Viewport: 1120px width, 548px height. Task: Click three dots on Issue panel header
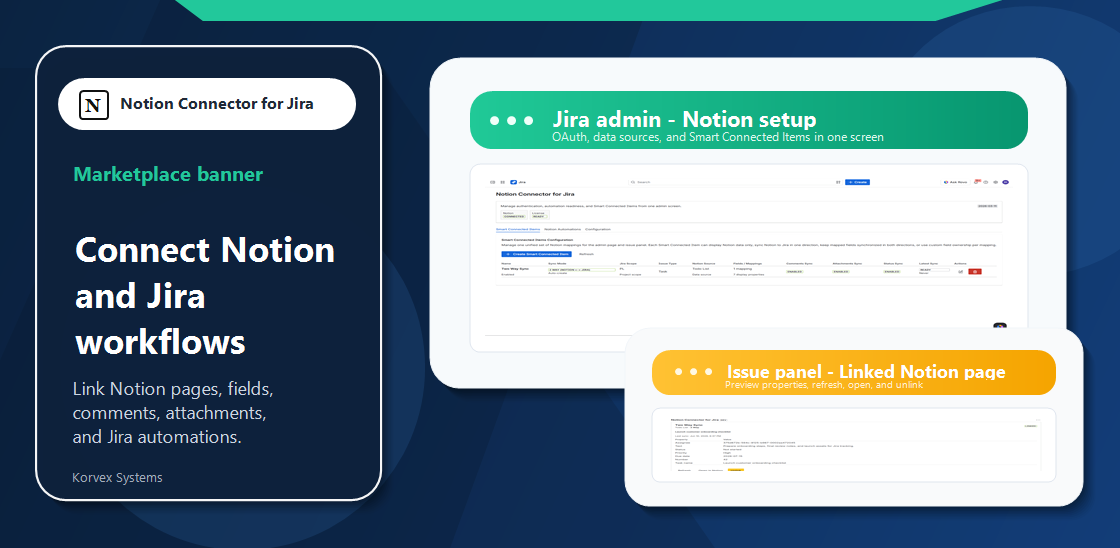pos(694,372)
